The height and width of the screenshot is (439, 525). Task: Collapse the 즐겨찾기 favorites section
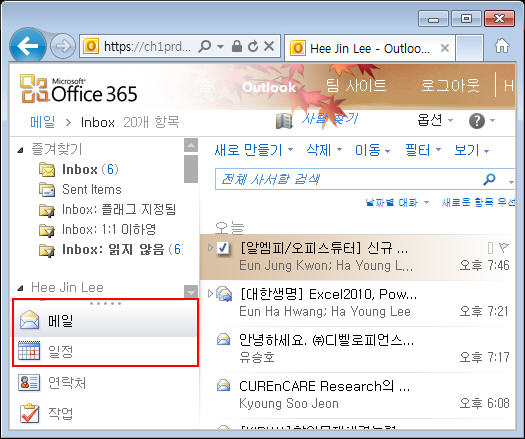(21, 150)
